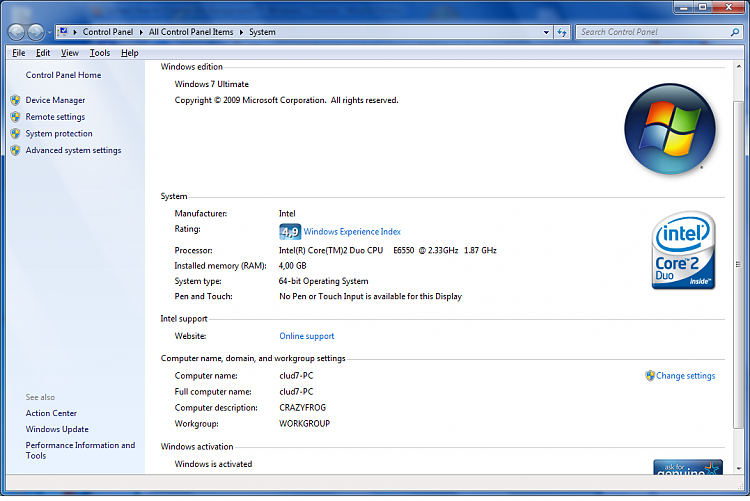The image size is (750, 501).
Task: Click computer description CRAZYFROG
Action: click(303, 408)
